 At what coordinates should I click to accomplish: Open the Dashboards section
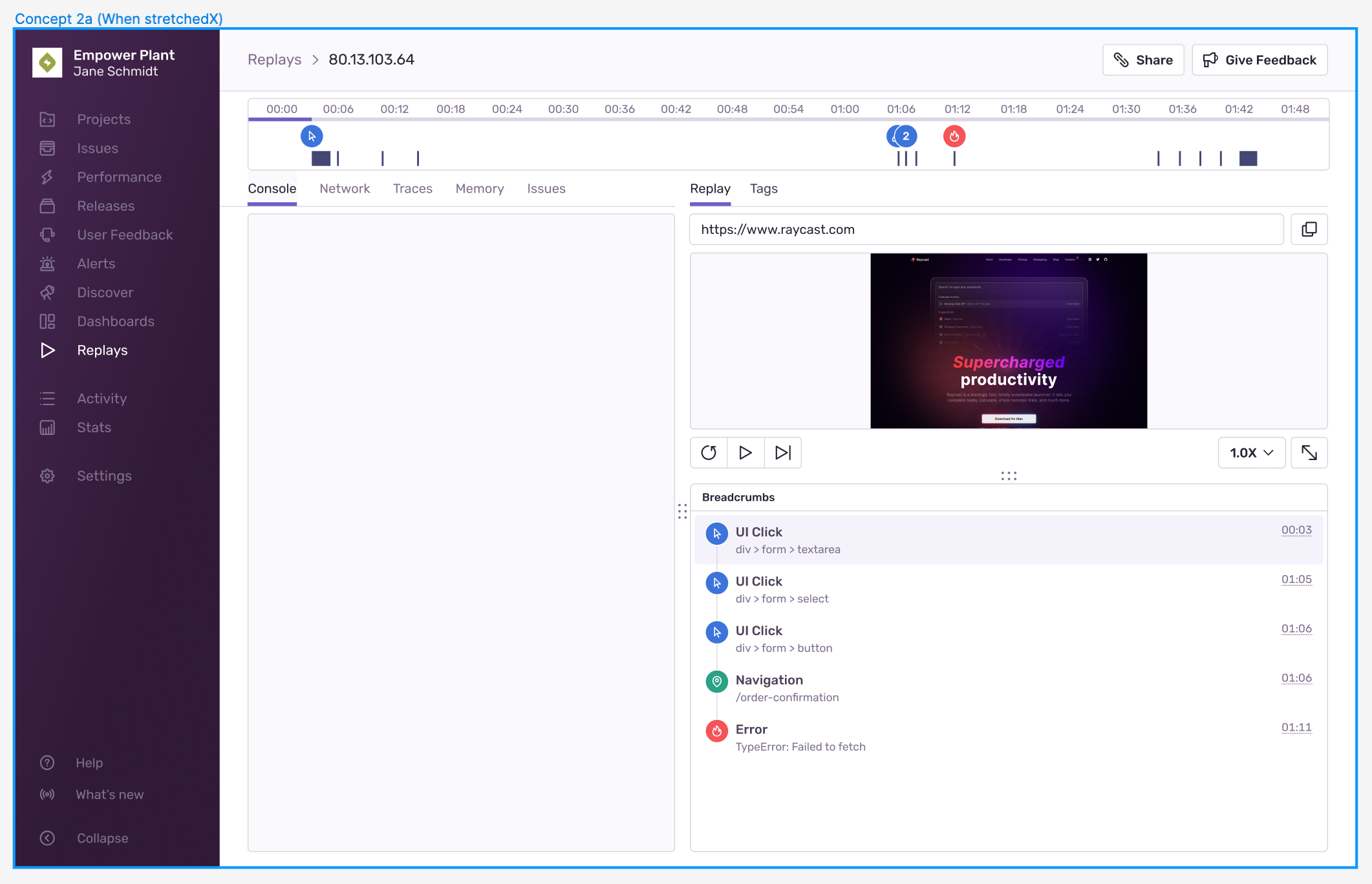tap(115, 321)
